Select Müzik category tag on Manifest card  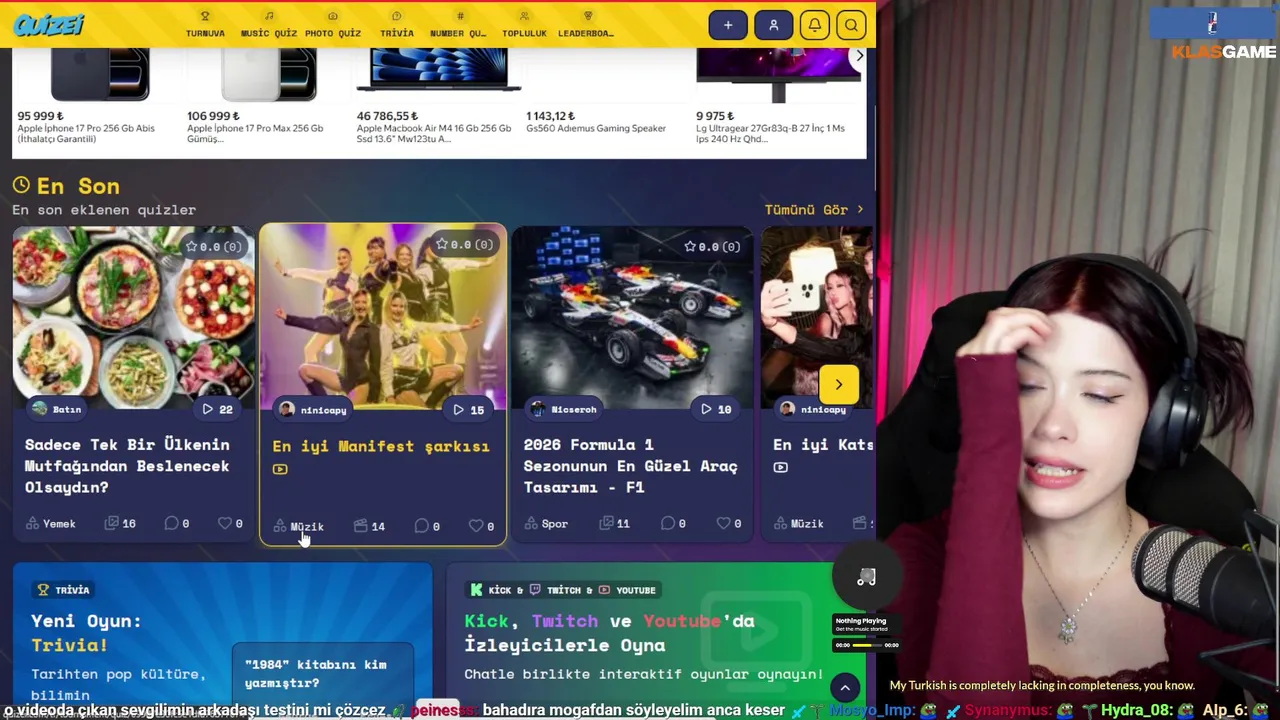[299, 526]
